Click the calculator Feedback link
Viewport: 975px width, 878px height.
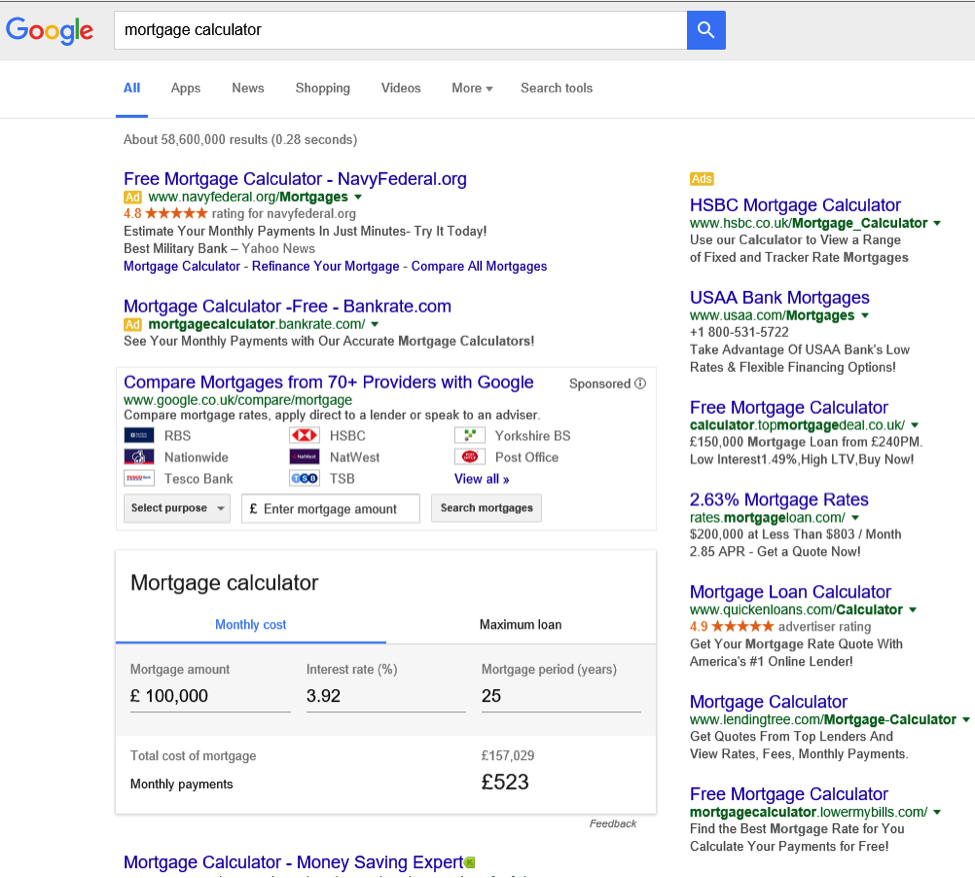click(x=613, y=823)
